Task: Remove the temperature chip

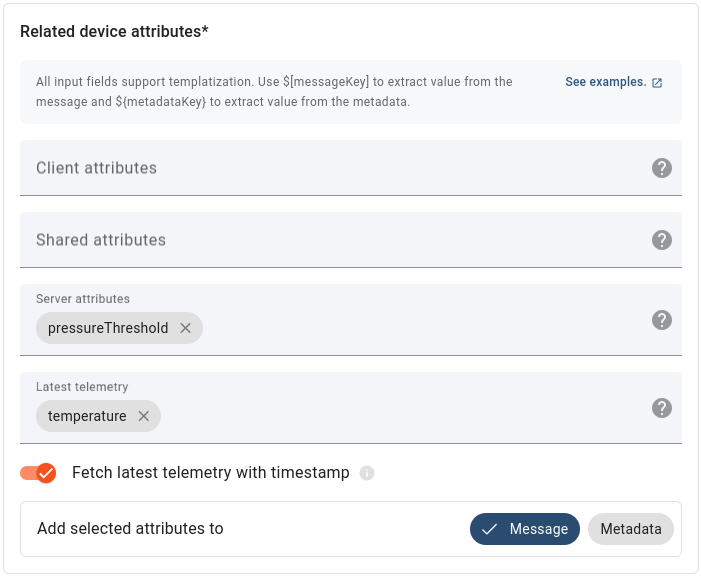Action: tap(143, 416)
